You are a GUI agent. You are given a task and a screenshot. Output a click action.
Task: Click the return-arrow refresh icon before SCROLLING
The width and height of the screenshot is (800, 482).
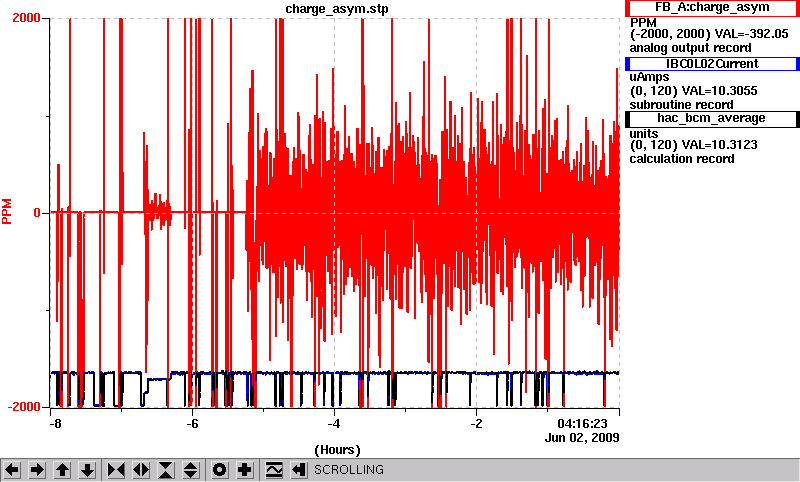(299, 470)
